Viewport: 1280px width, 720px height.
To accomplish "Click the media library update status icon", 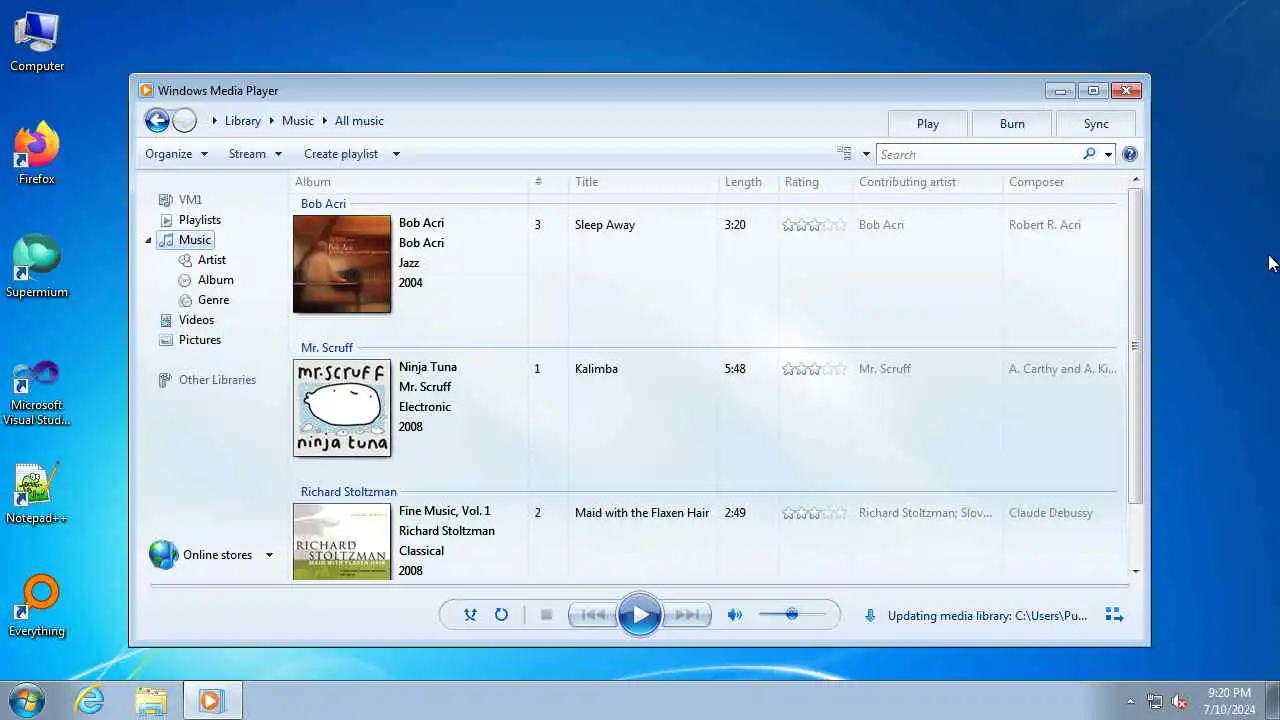I will point(870,616).
